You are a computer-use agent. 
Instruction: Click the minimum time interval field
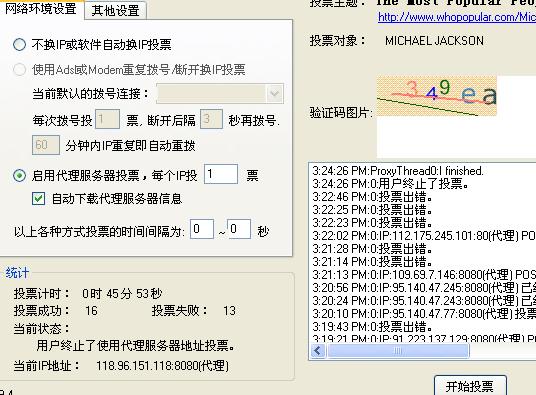pyautogui.click(x=202, y=229)
